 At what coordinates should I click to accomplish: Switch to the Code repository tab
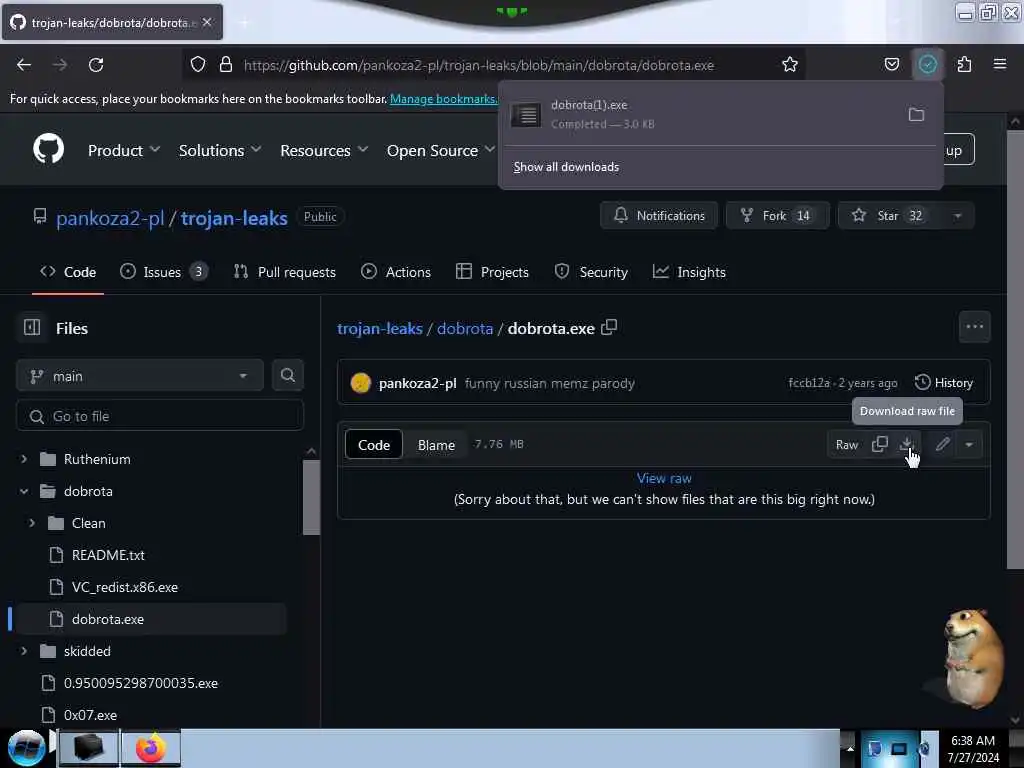coord(68,272)
